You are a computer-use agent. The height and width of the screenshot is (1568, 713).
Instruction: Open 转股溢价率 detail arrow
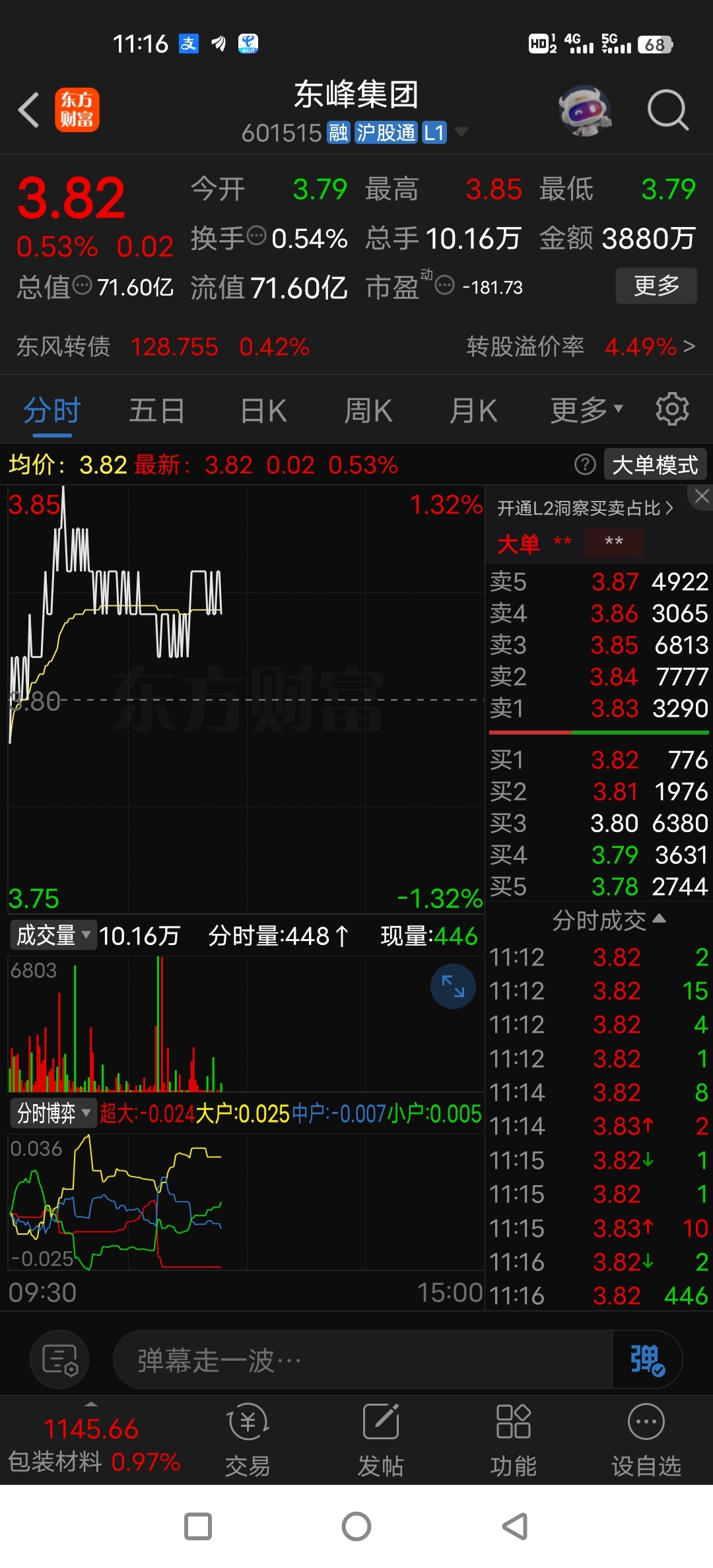689,346
